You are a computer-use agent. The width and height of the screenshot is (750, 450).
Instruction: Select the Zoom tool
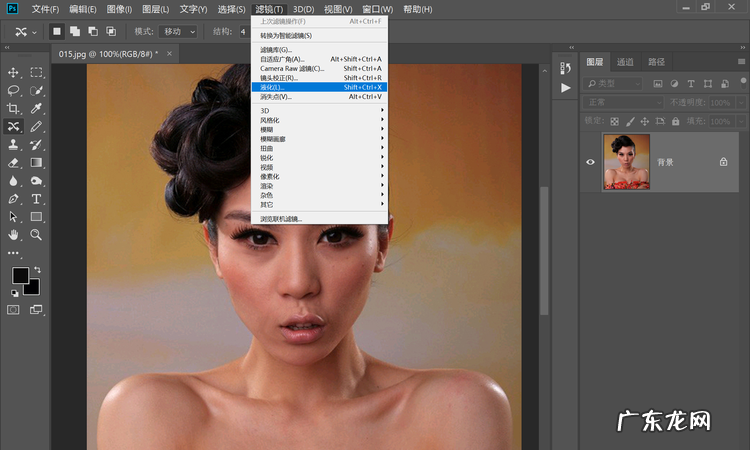coord(37,235)
